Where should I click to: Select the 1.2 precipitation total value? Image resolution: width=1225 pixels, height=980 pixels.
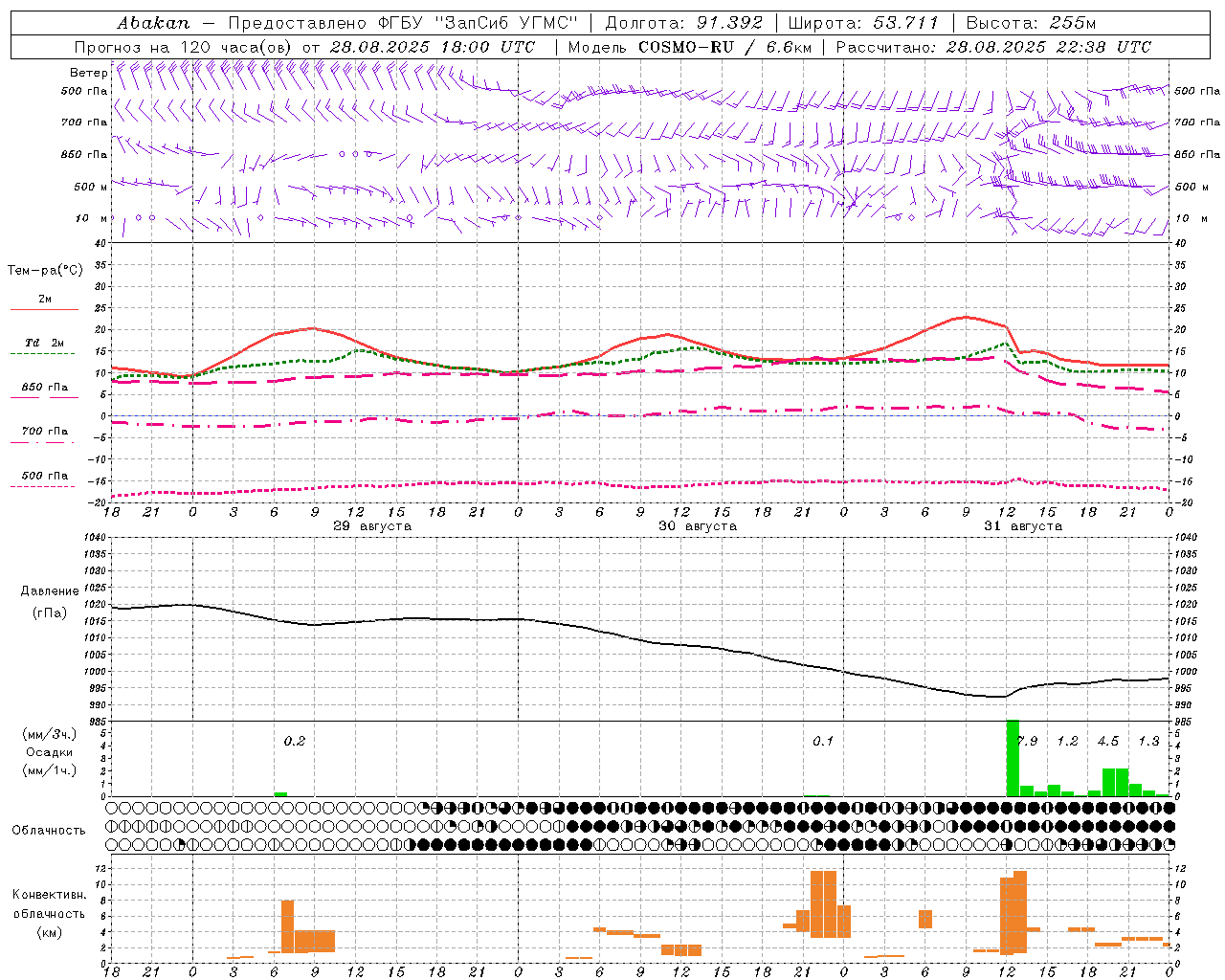[1067, 742]
